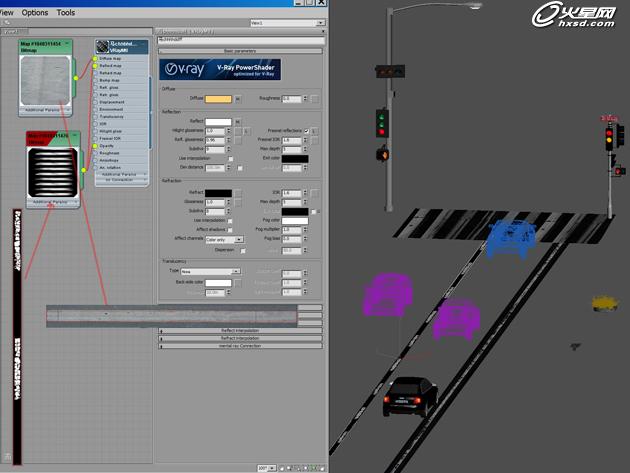
Task: Click the map button next to Reflect swatch
Action: coord(237,122)
